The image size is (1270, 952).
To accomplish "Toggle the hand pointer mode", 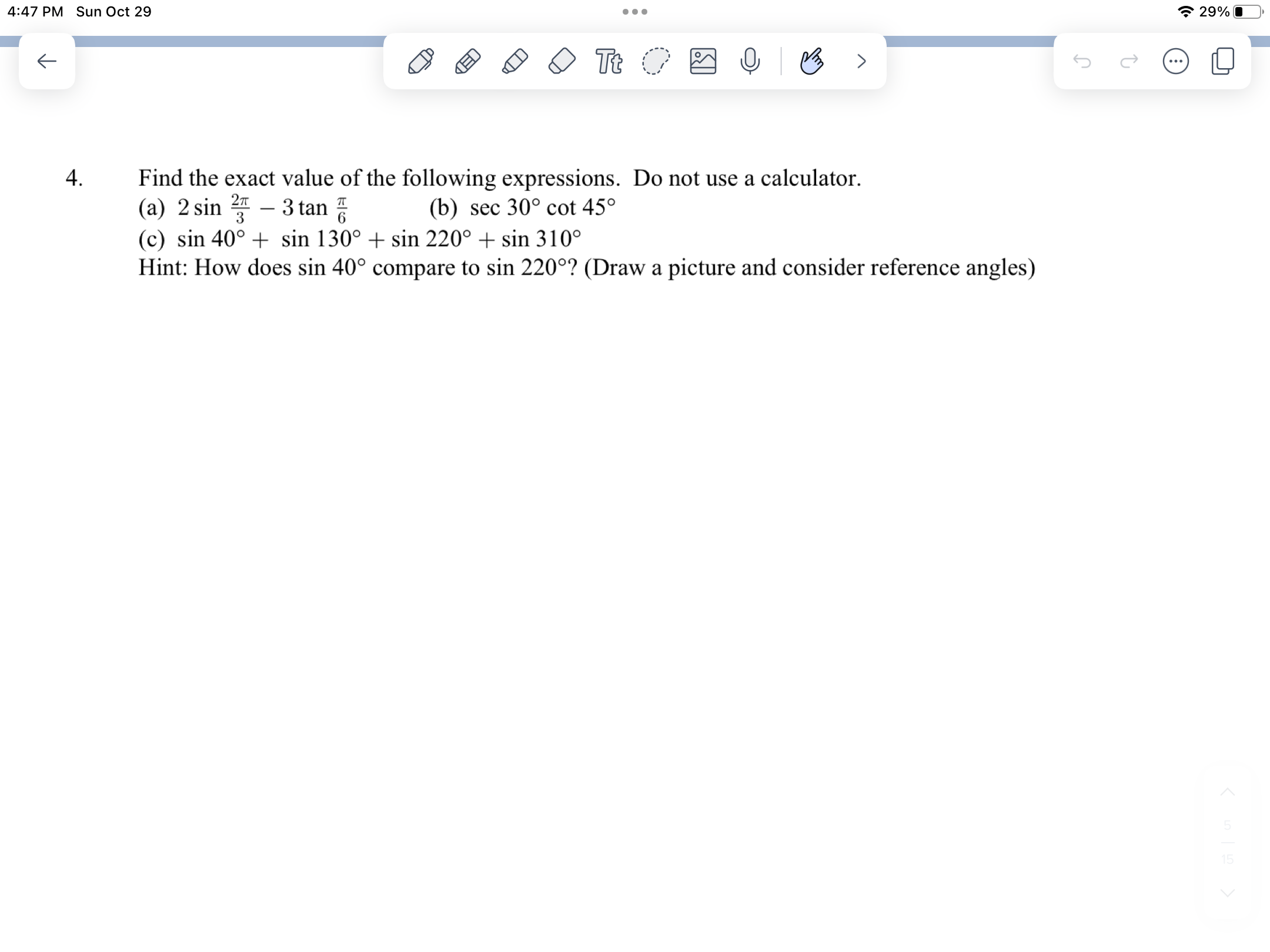I will [811, 62].
